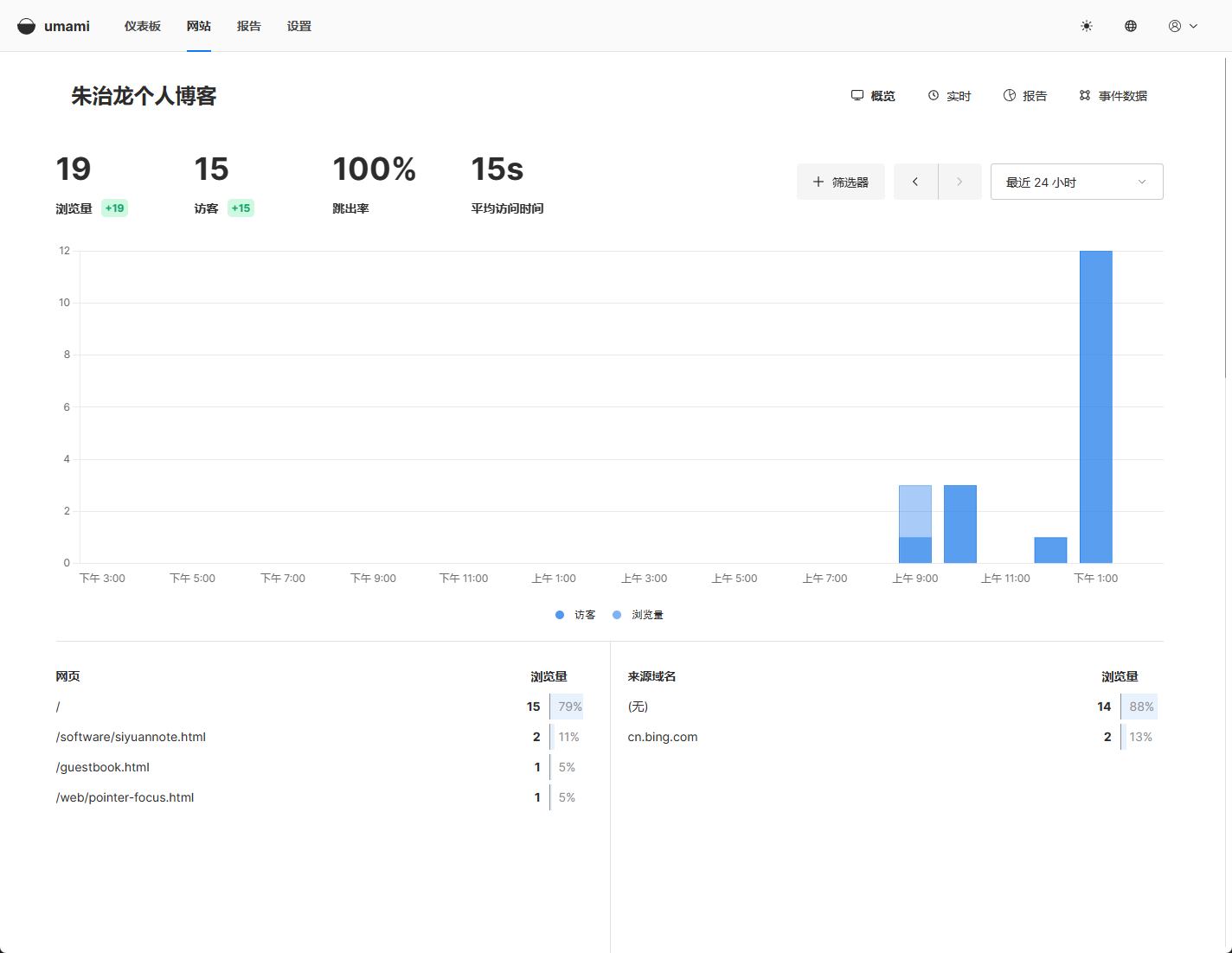This screenshot has height=953, width=1232.
Task: Toggle the light/dark theme sun icon
Action: click(x=1087, y=26)
